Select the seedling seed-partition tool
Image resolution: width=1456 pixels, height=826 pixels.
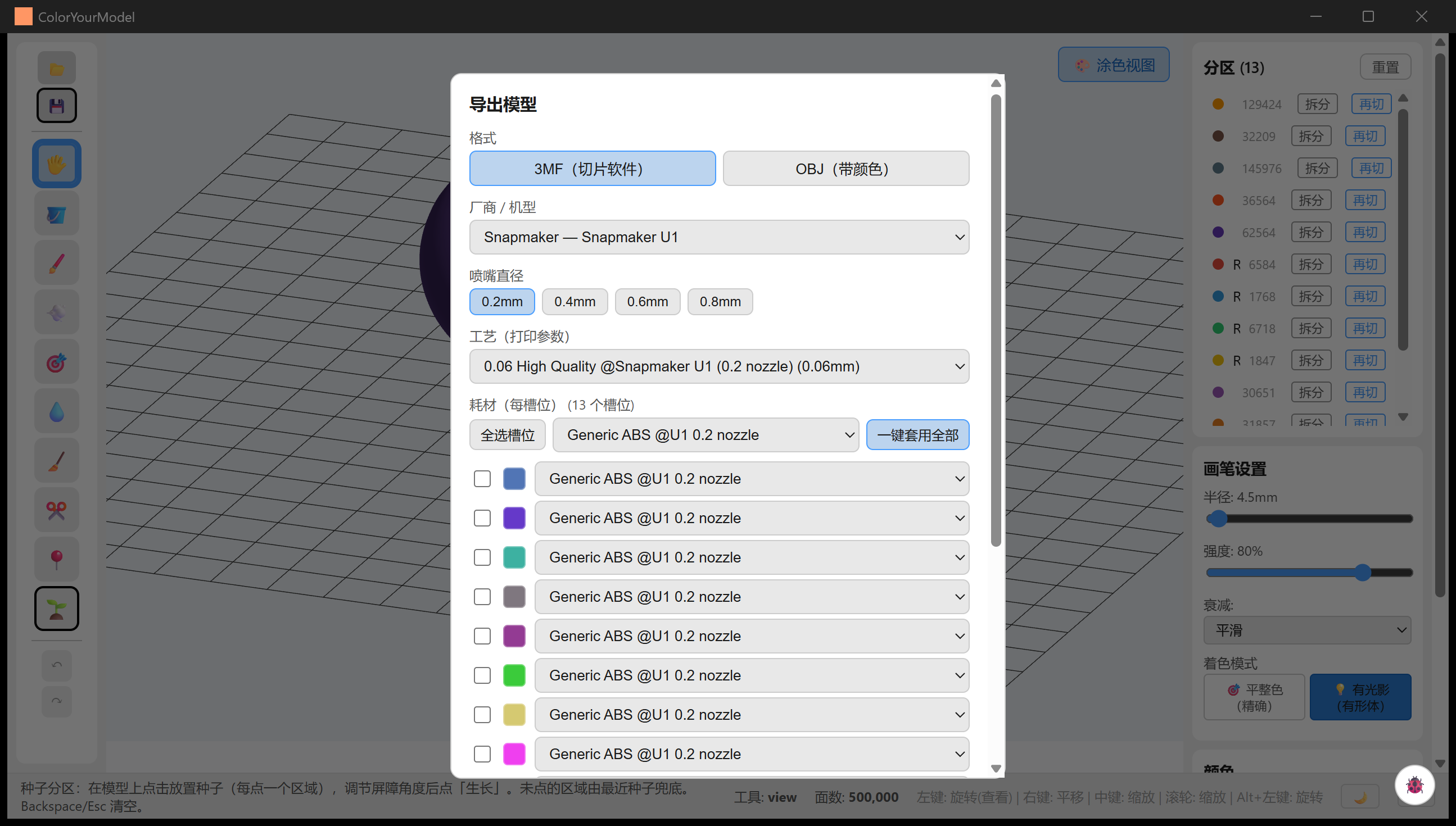click(x=57, y=609)
